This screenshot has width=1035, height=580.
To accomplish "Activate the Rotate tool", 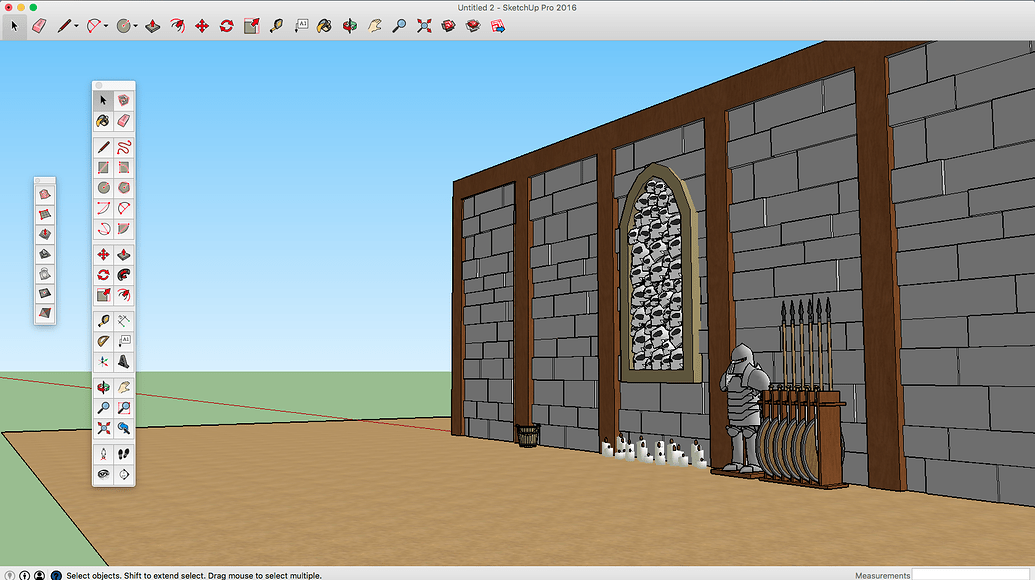I will coord(226,27).
